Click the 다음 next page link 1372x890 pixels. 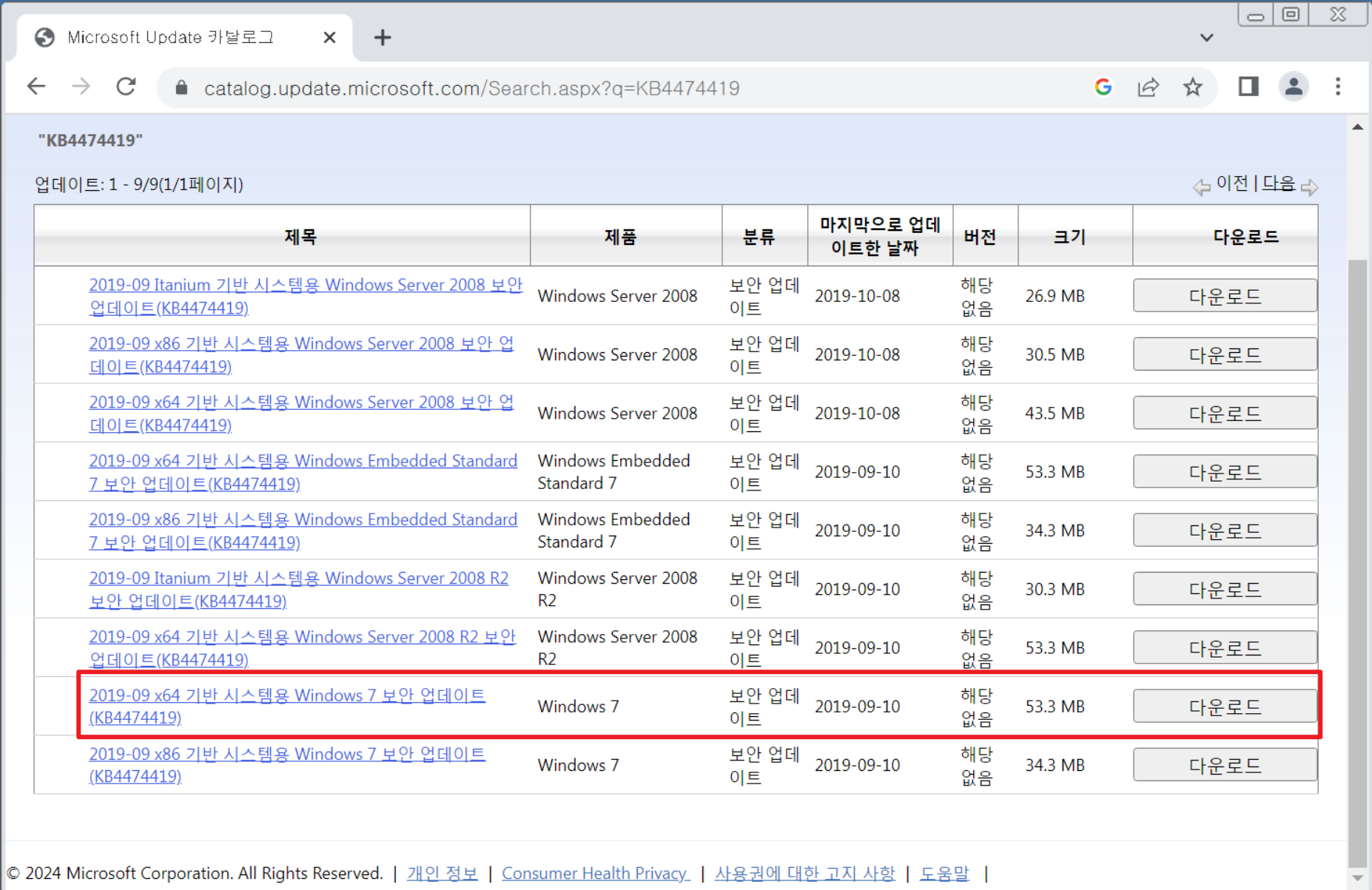pos(1278,183)
